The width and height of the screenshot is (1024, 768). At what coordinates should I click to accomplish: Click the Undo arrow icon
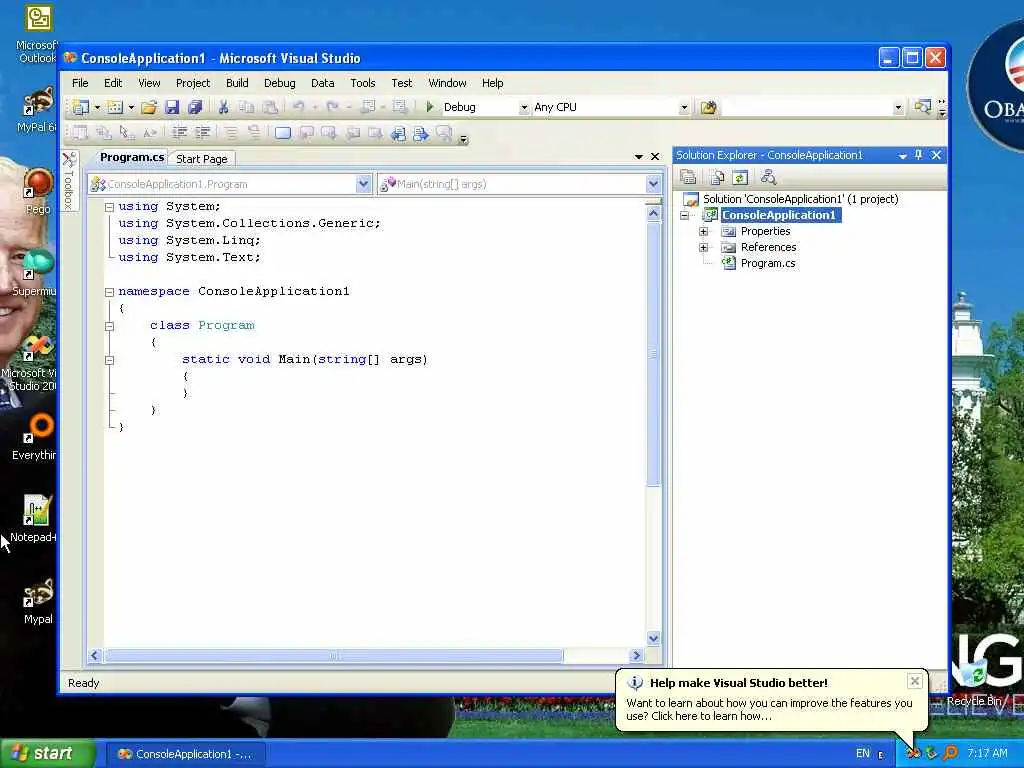click(298, 107)
